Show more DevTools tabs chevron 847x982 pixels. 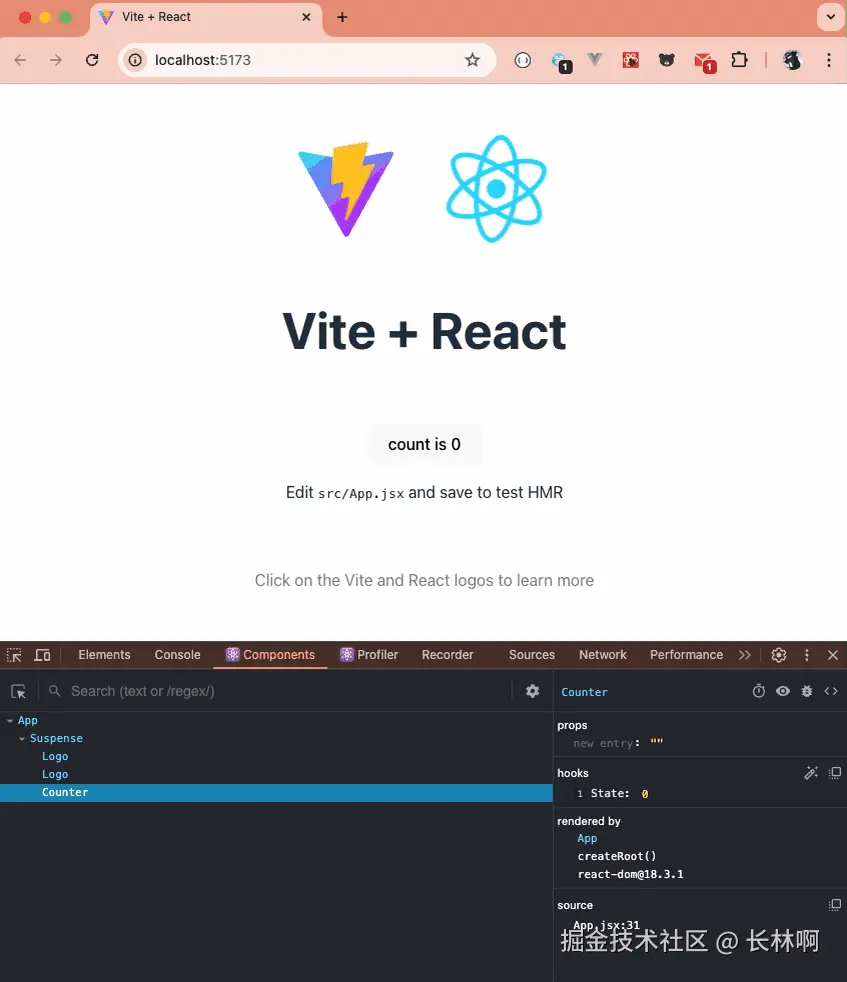pyautogui.click(x=744, y=655)
